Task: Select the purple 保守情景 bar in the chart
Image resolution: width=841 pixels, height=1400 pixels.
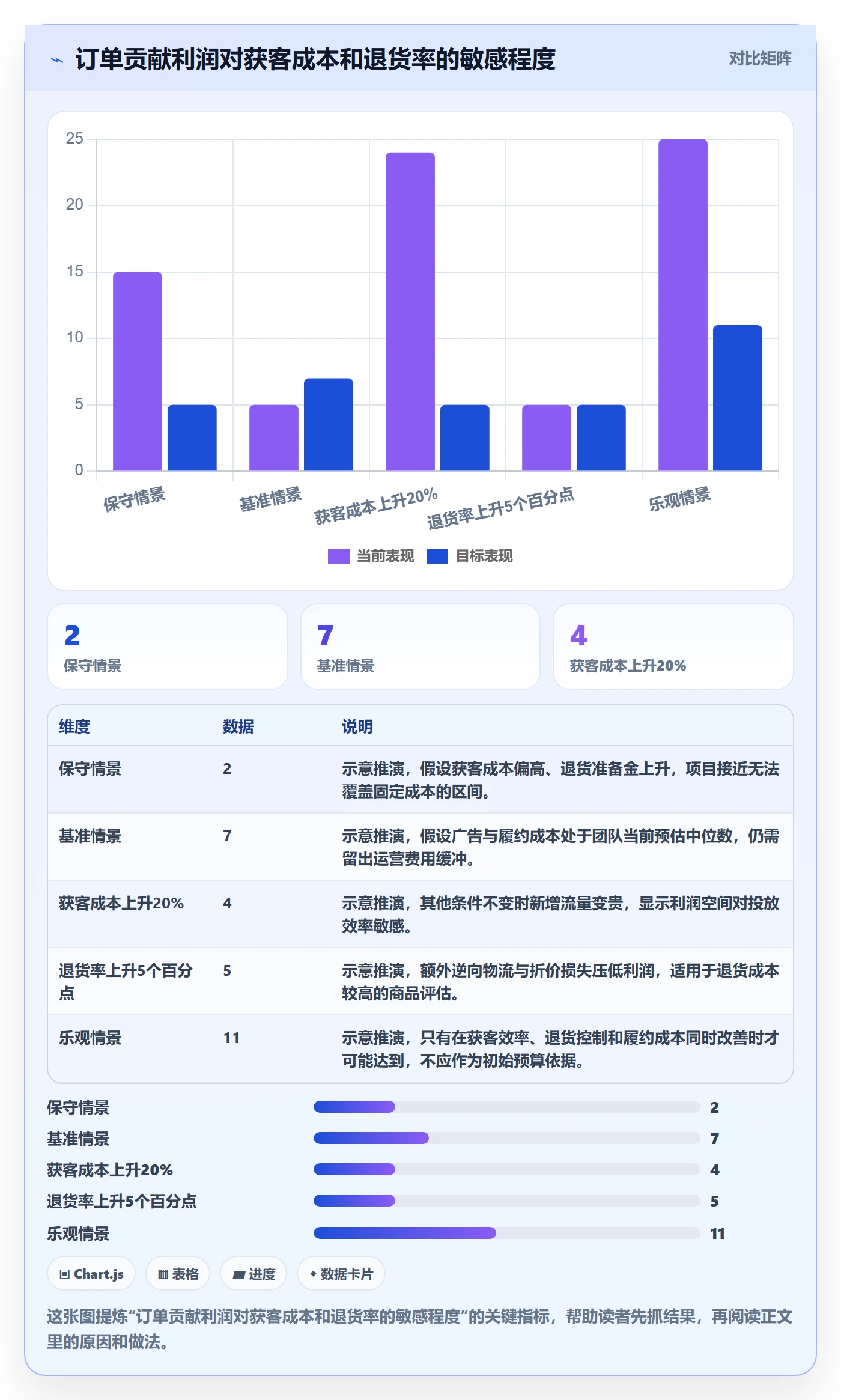Action: [x=138, y=371]
